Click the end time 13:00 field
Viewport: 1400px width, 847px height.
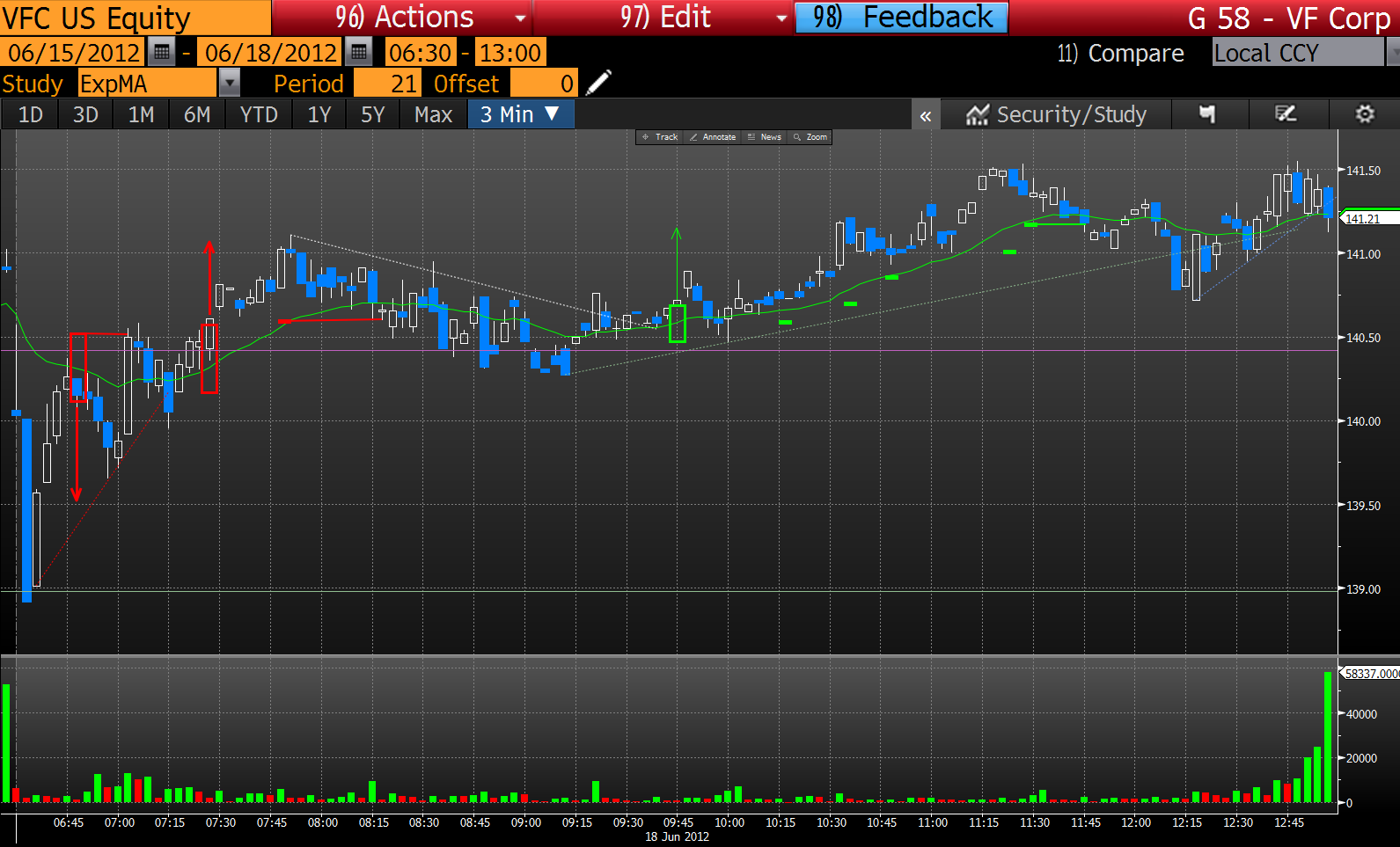(509, 53)
